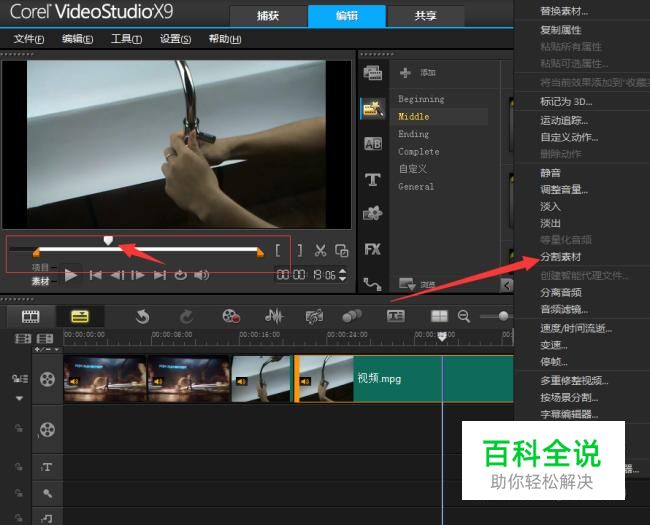Click the timeline zoom slider knob
This screenshot has width=650, height=525.
503,316
